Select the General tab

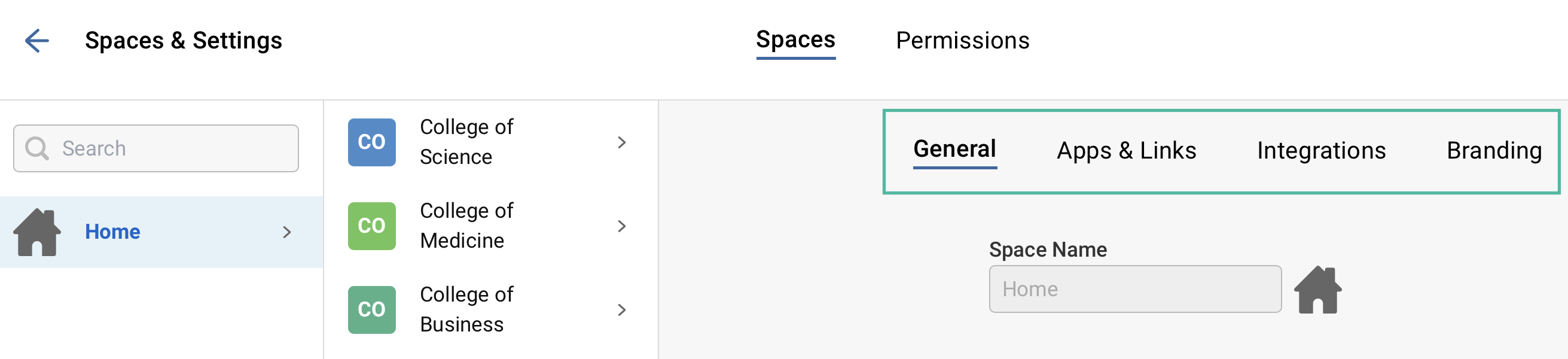coord(954,149)
